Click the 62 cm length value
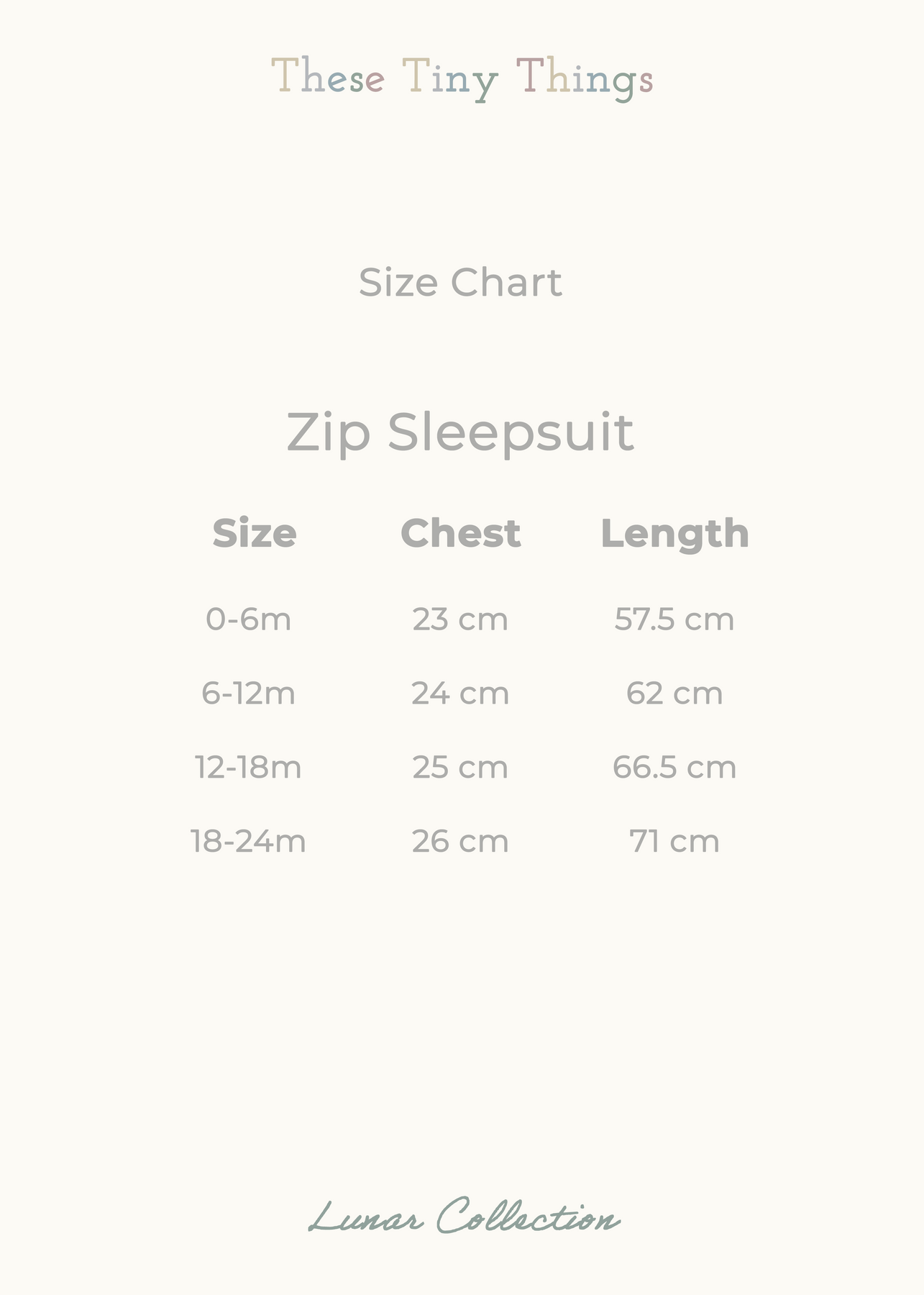 [x=674, y=694]
